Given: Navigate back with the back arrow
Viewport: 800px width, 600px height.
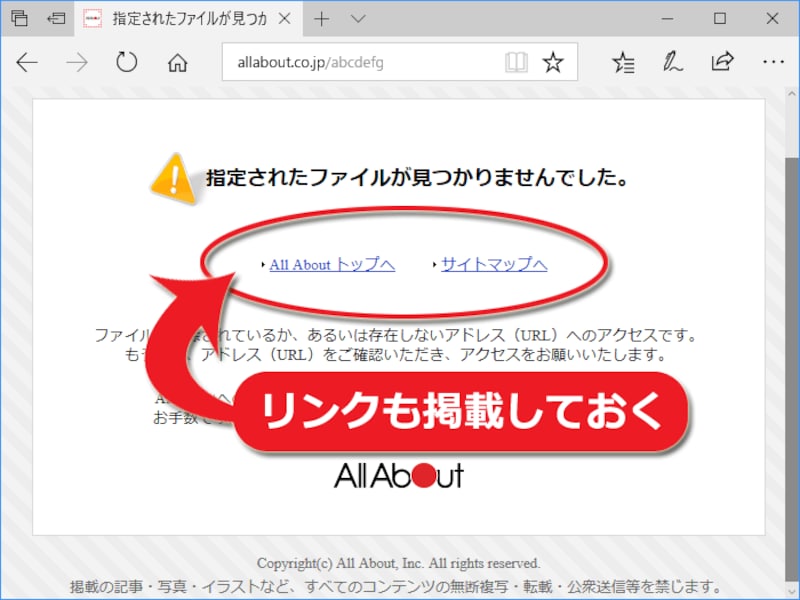Looking at the screenshot, I should click(27, 62).
